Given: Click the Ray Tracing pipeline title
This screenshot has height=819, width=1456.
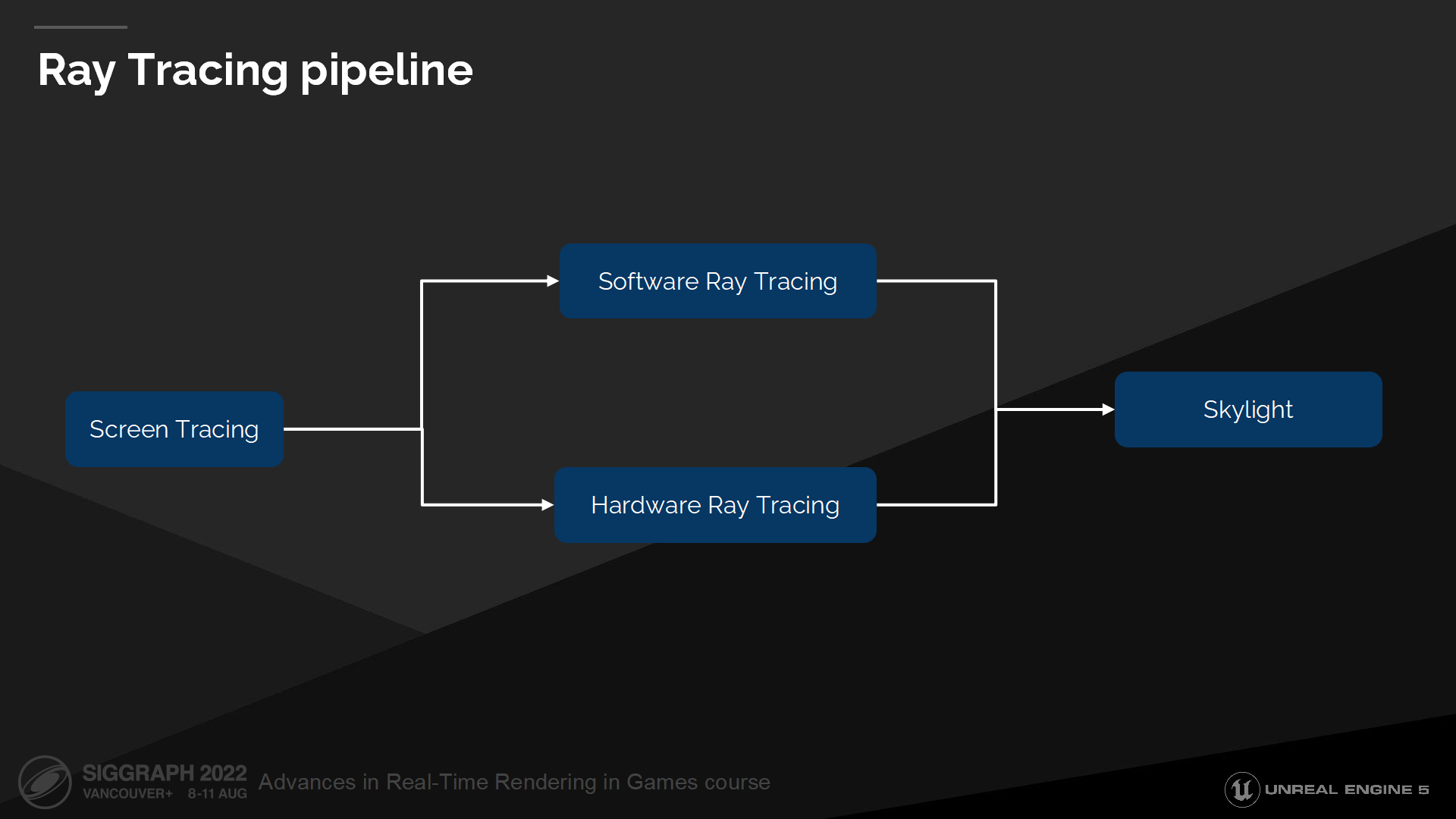Looking at the screenshot, I should tap(255, 71).
